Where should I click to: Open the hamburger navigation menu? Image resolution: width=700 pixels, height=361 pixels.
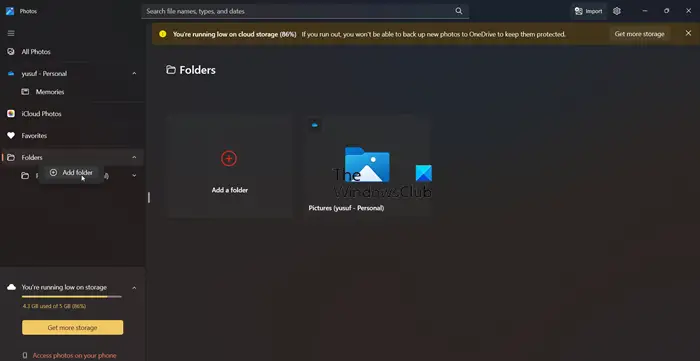pos(11,33)
